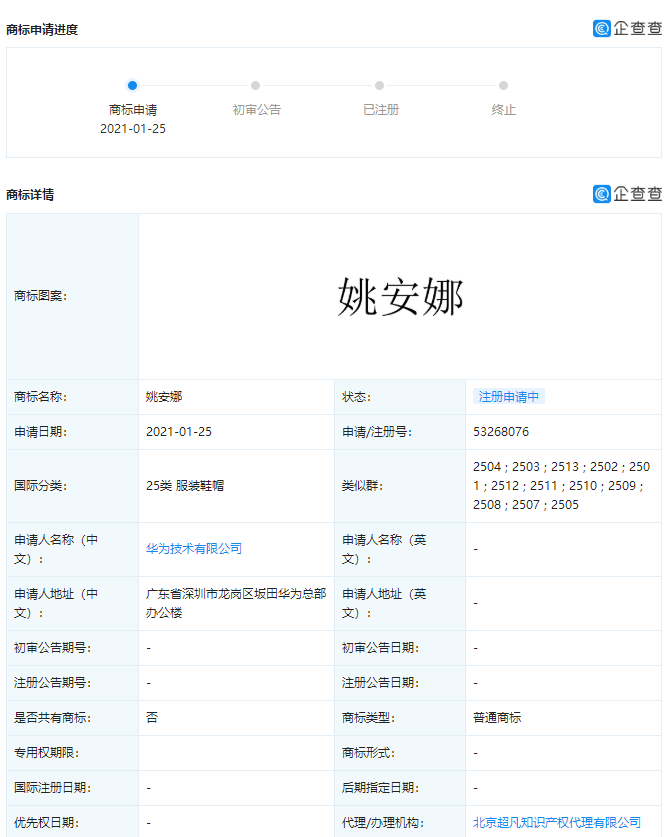Click the similar groups list starting with 2504
The image size is (672, 837).
562,486
